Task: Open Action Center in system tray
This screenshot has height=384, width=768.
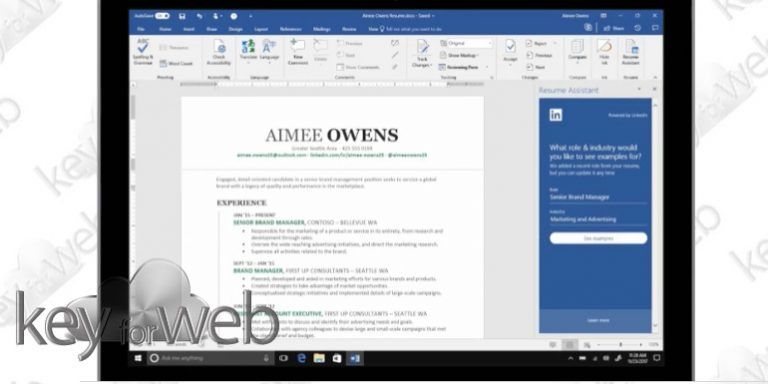Action: (656, 359)
